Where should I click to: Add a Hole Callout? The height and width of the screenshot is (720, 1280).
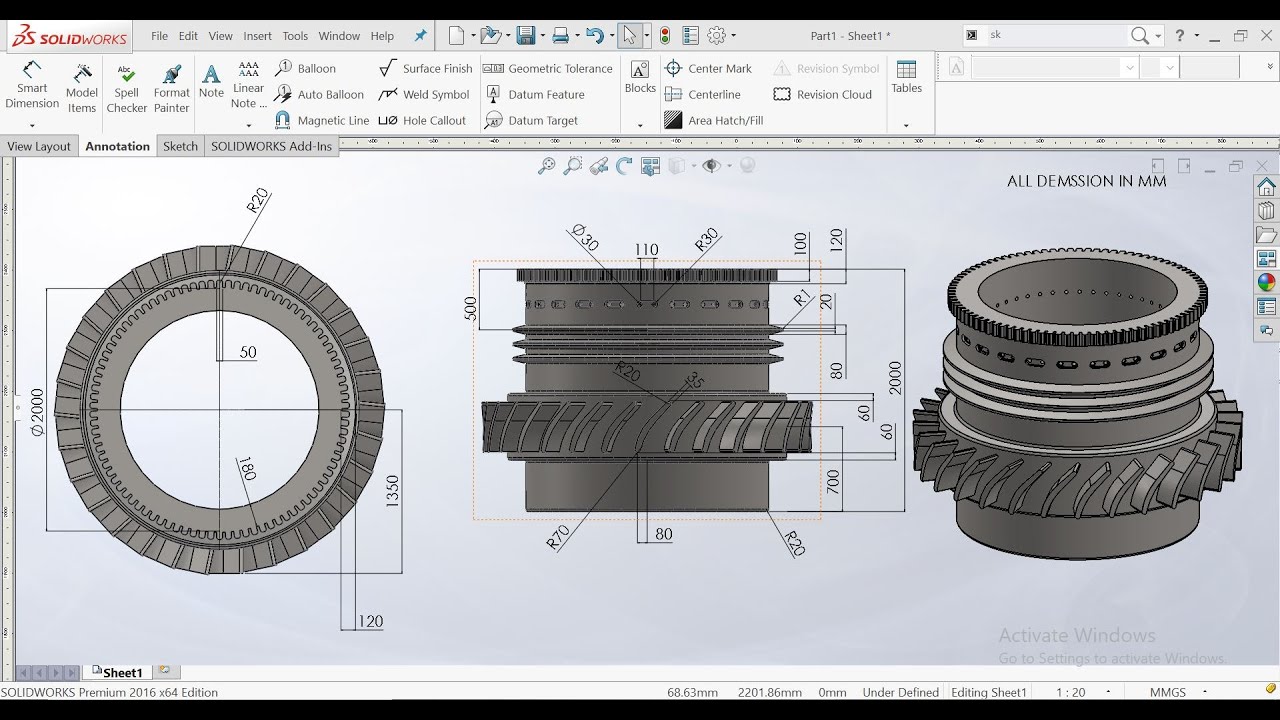pos(422,120)
